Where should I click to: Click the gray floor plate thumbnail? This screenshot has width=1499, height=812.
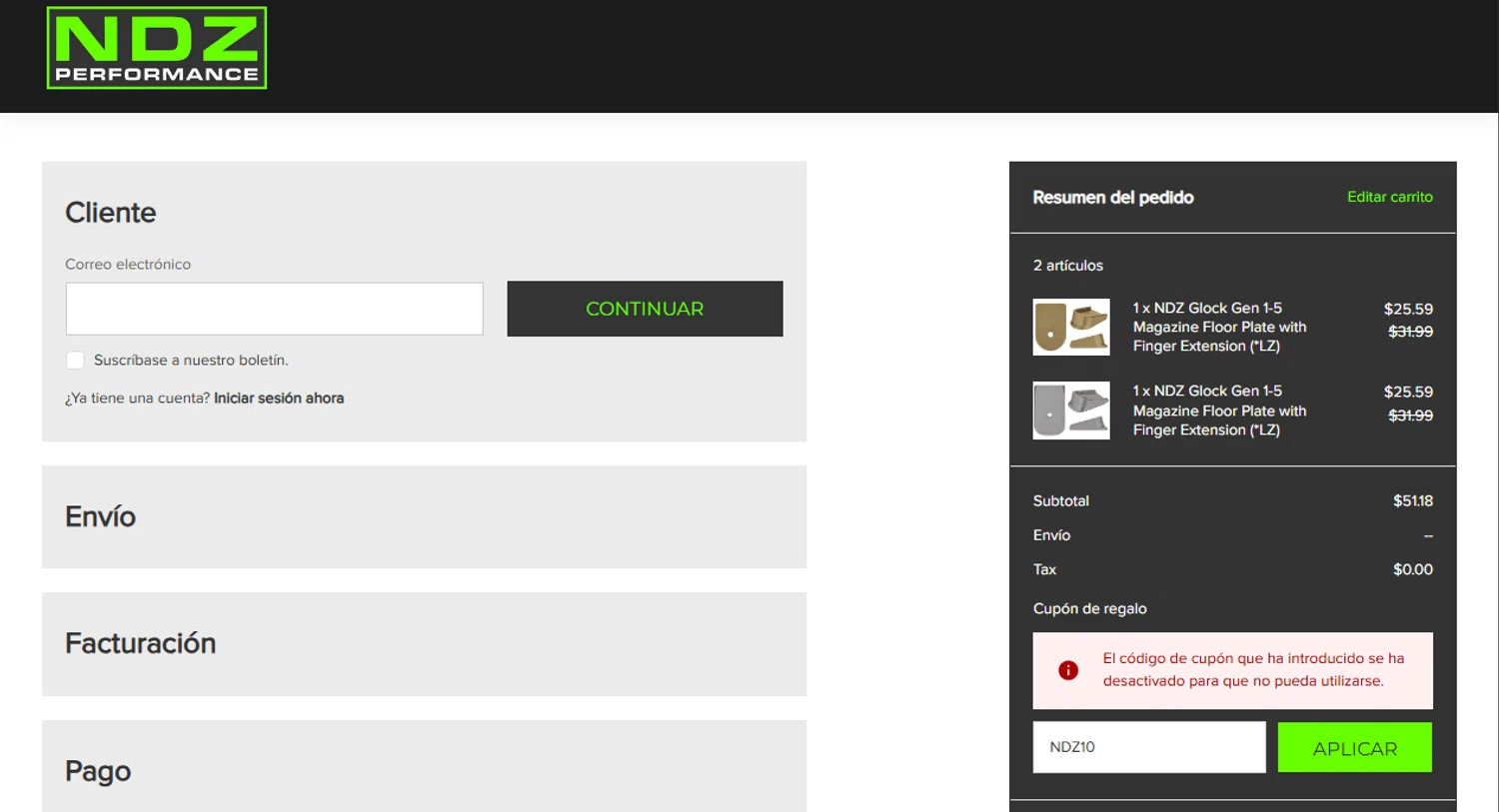pos(1071,410)
